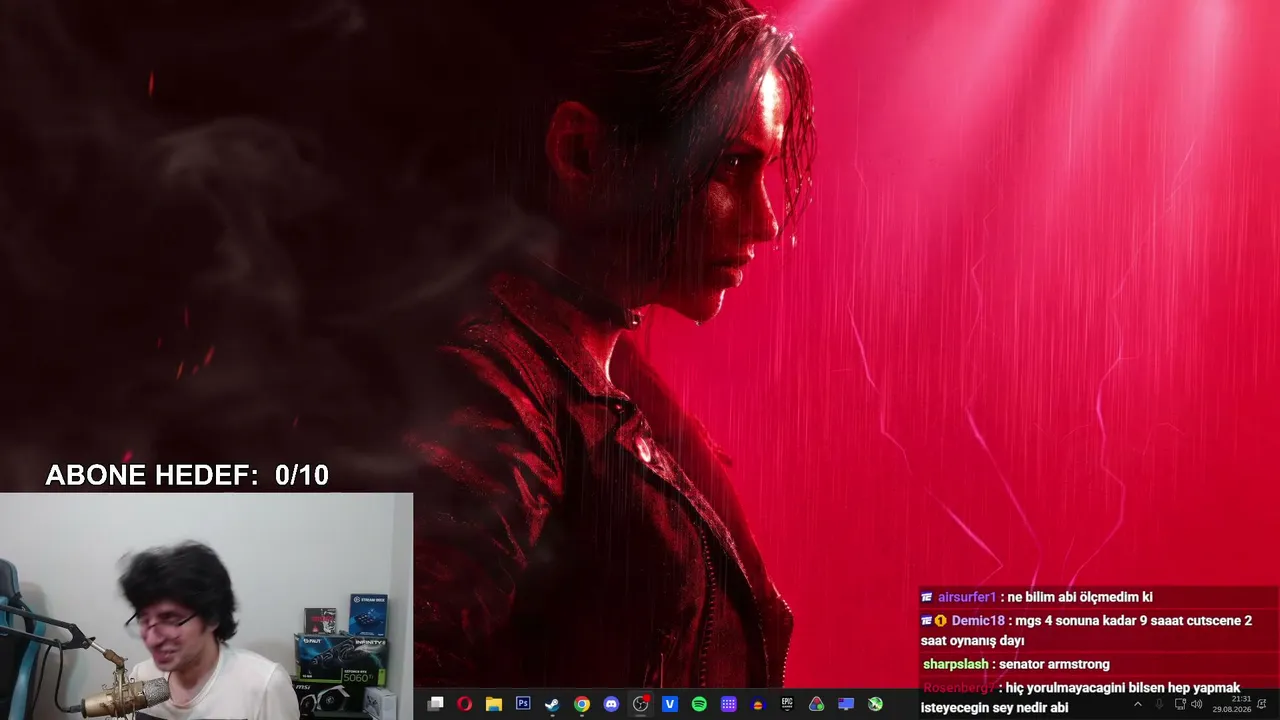Image resolution: width=1280 pixels, height=720 pixels.
Task: Launch the Epic Games Launcher
Action: coord(787,704)
